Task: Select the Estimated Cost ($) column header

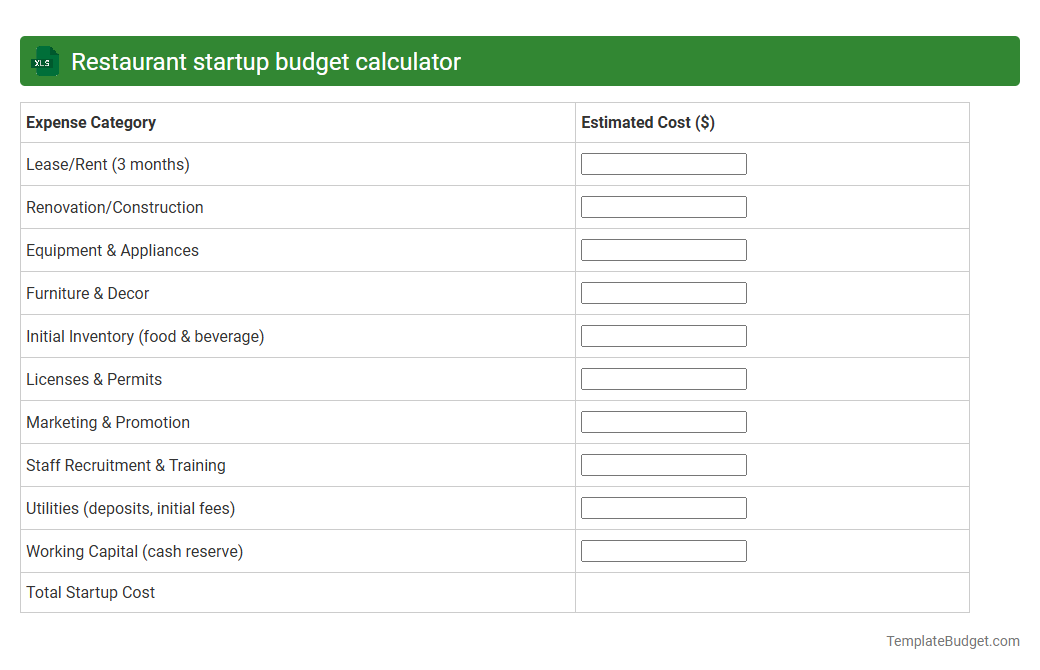Action: point(647,122)
